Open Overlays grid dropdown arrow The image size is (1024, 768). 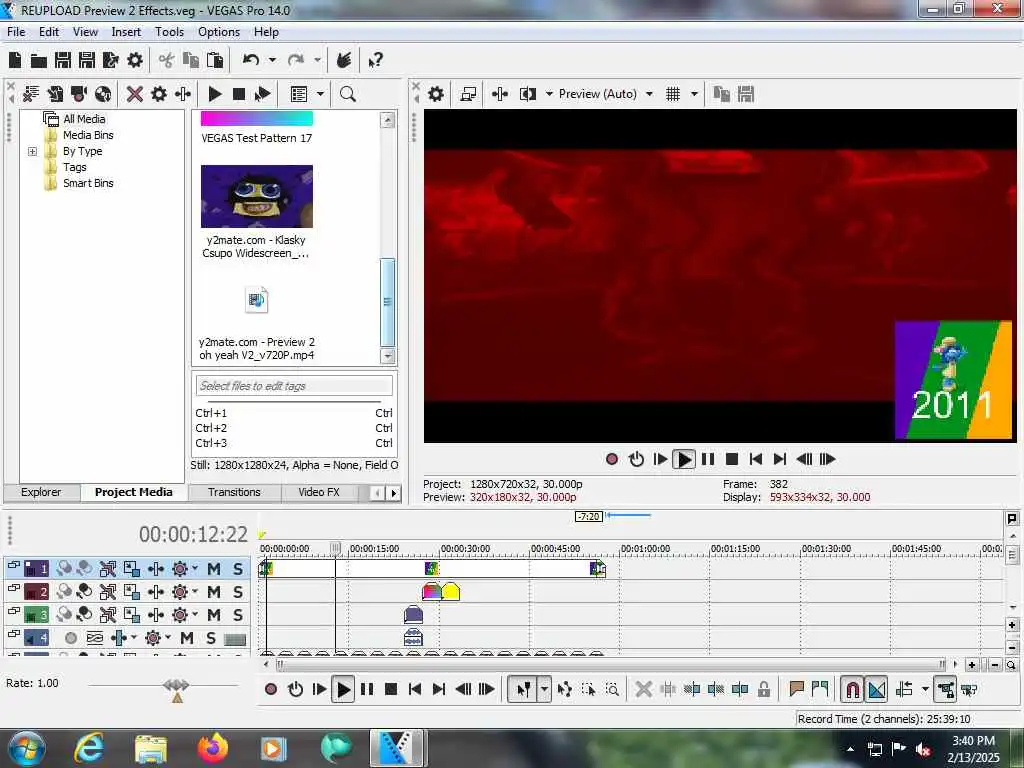pyautogui.click(x=694, y=94)
